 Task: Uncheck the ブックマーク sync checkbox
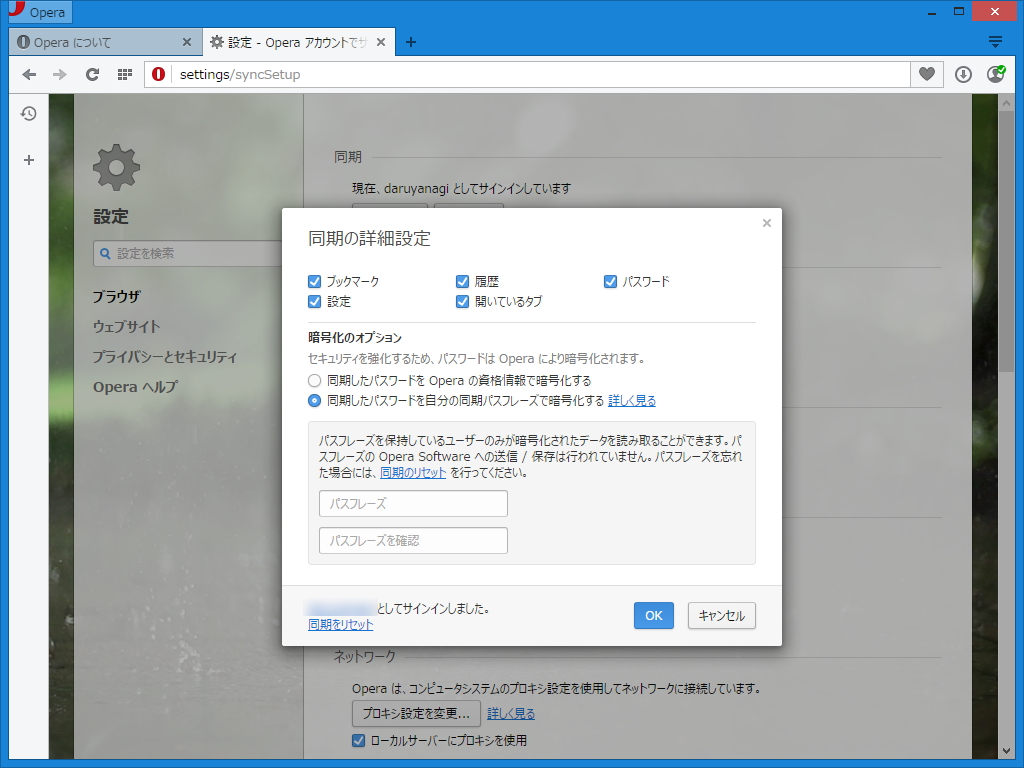click(314, 281)
